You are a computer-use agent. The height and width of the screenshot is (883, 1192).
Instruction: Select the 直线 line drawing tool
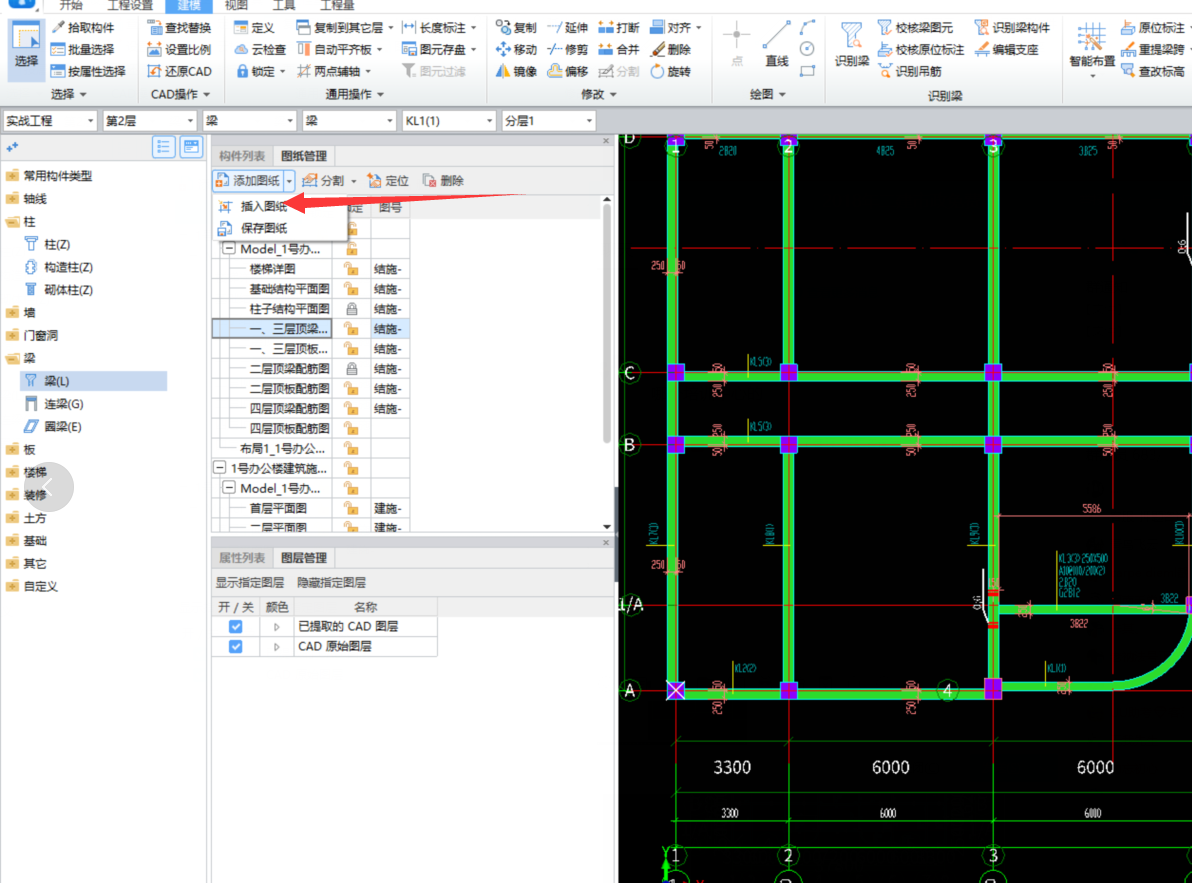776,44
